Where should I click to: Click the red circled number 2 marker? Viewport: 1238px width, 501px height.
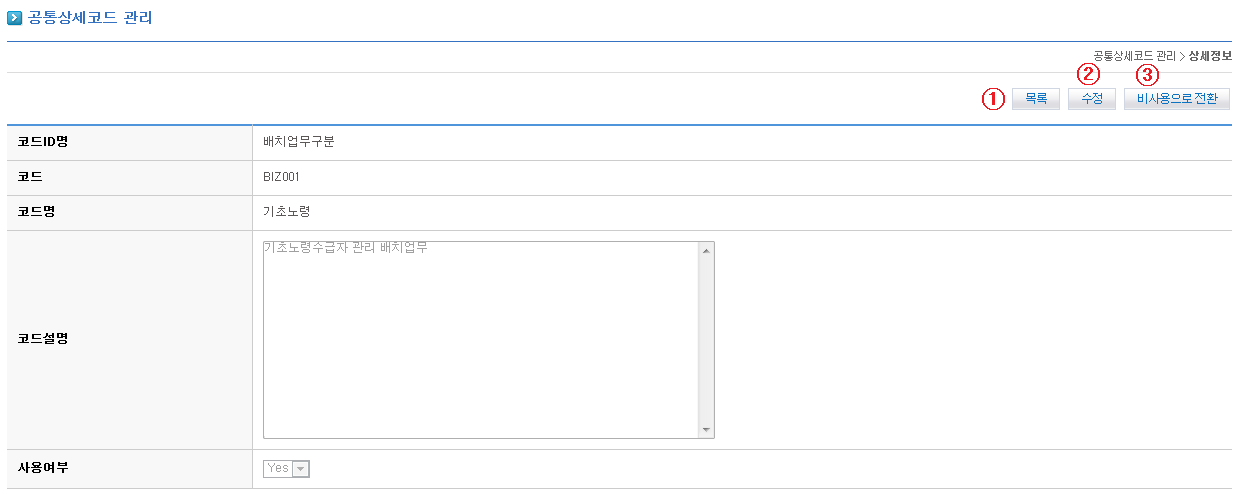click(x=1088, y=74)
